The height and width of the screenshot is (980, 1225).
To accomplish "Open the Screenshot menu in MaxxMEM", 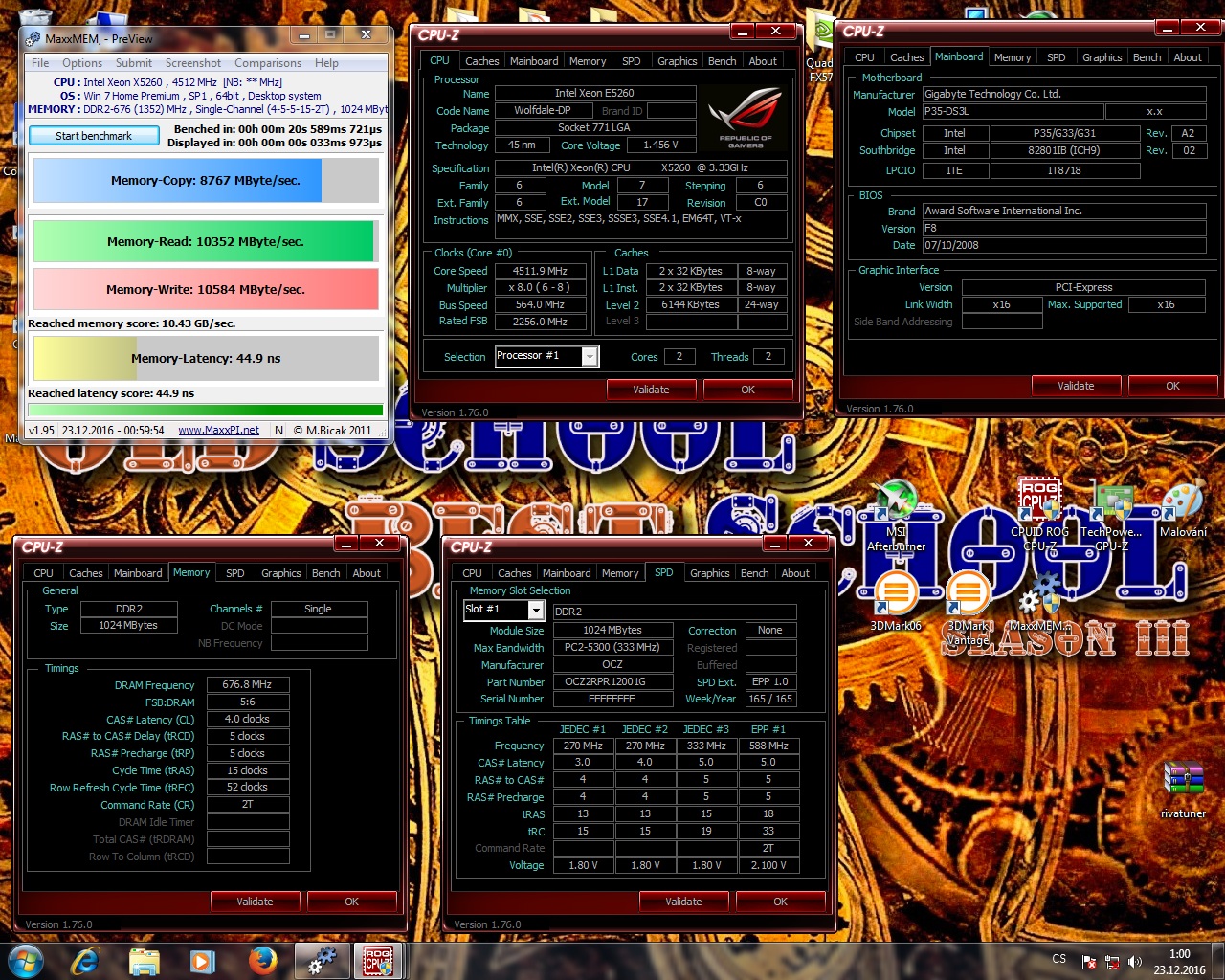I will [193, 63].
